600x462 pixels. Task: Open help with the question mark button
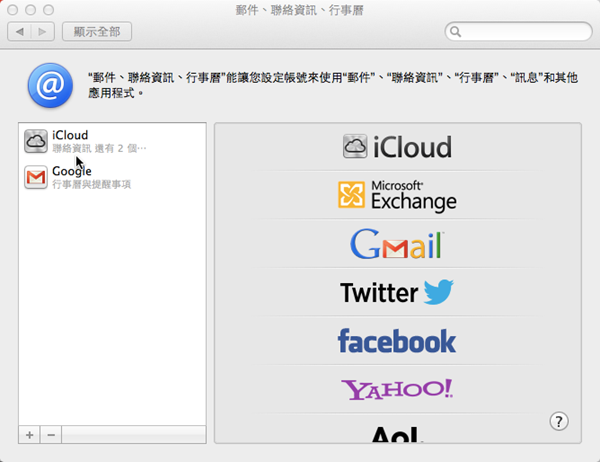(x=559, y=421)
